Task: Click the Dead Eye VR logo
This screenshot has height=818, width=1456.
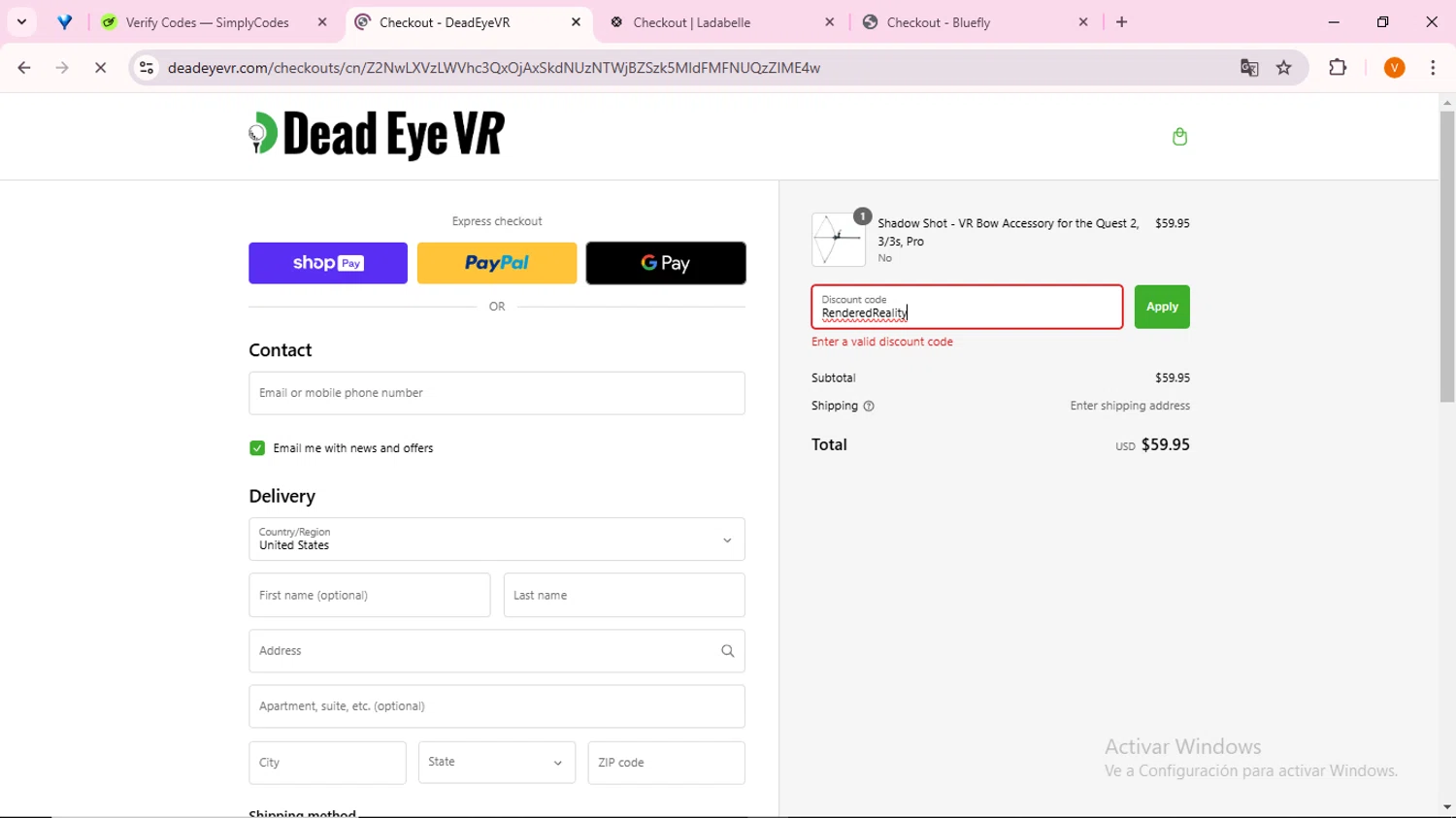Action: click(377, 135)
